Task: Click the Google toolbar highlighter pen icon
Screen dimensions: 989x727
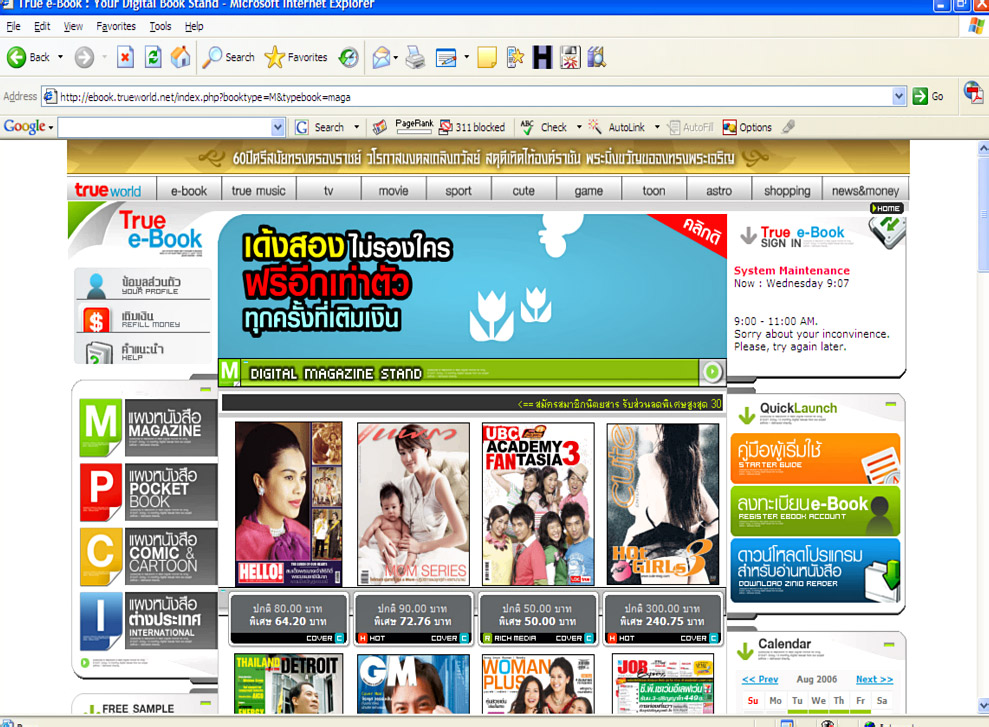Action: click(788, 127)
